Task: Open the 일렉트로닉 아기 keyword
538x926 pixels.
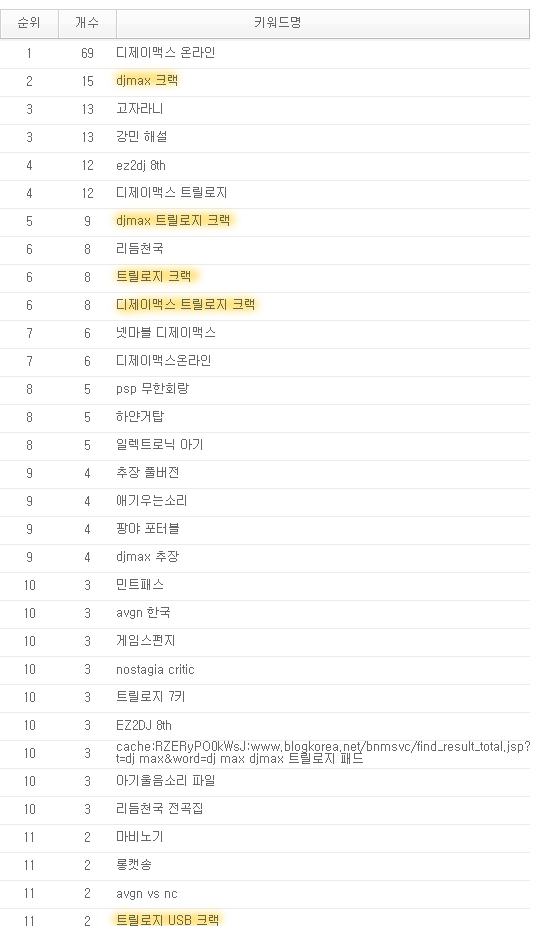Action: [159, 445]
